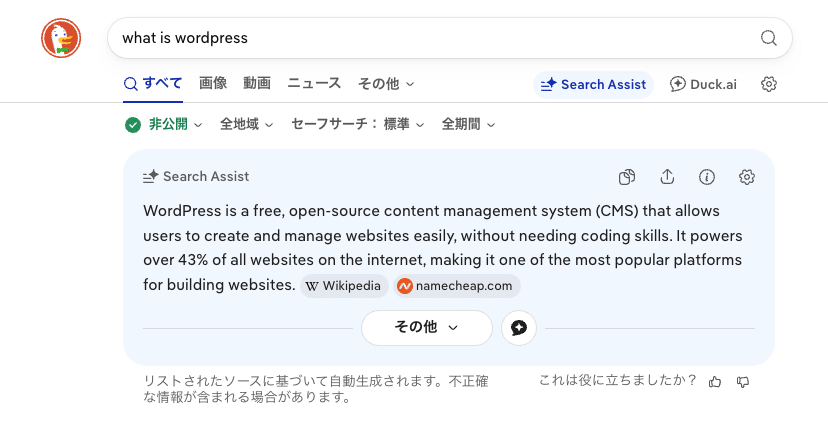Continue in chat with the speech bubble button
The image size is (828, 444).
coord(519,328)
